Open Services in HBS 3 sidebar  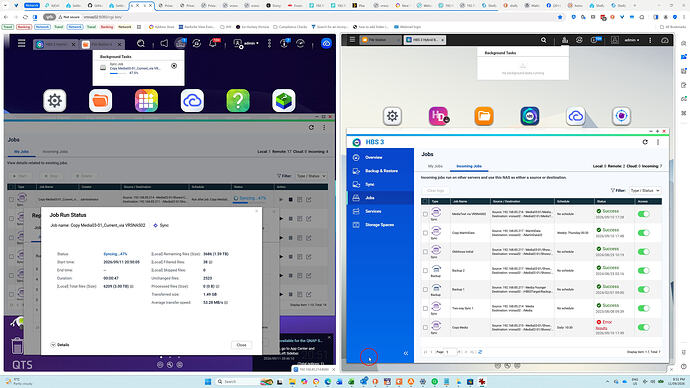pyautogui.click(x=380, y=211)
